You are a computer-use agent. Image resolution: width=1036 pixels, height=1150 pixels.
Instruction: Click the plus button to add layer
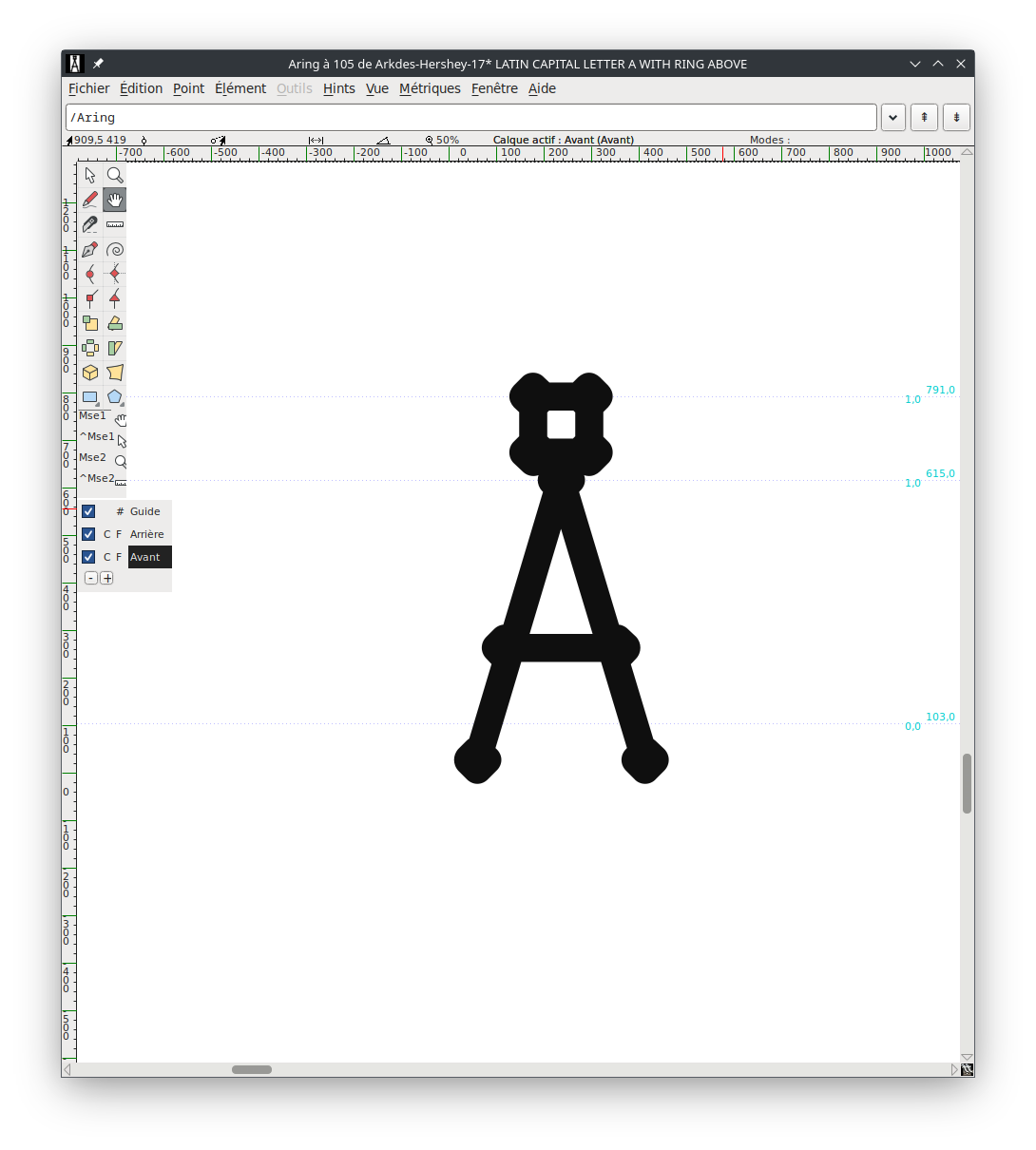[x=106, y=578]
